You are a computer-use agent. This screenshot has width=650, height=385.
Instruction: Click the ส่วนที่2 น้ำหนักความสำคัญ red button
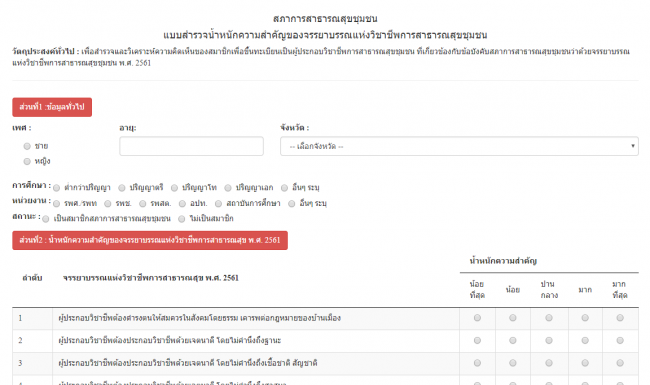pos(150,240)
